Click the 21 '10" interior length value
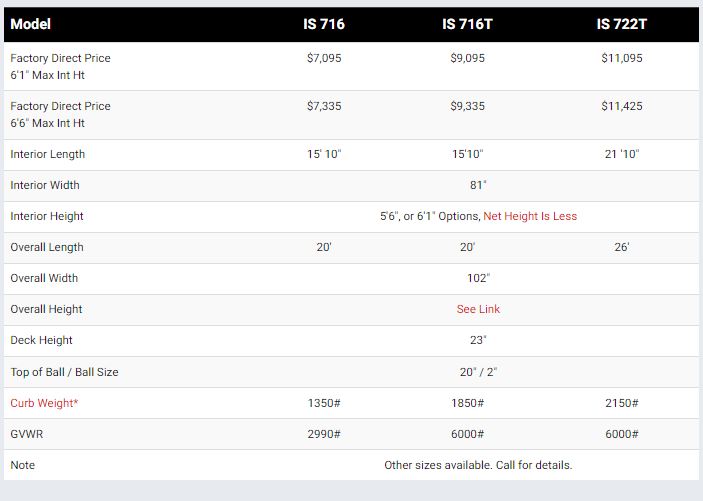Viewport: 703px width, 501px height. point(622,154)
